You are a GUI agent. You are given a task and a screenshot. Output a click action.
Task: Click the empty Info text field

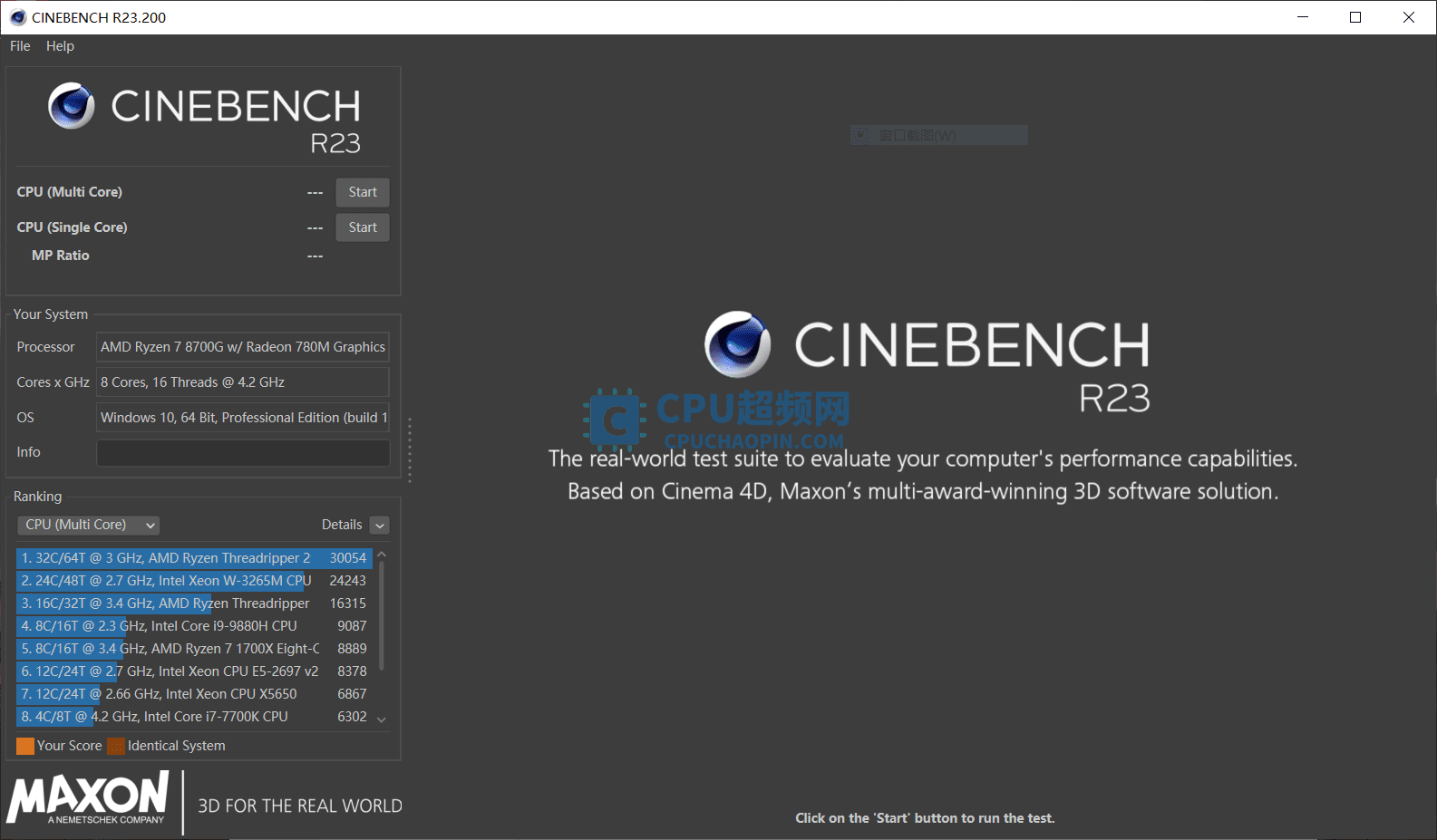coord(243,452)
